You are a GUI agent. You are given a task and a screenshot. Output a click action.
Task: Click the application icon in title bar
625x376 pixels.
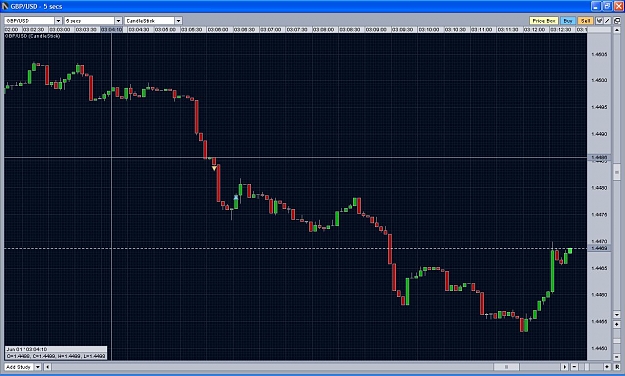coord(5,6)
